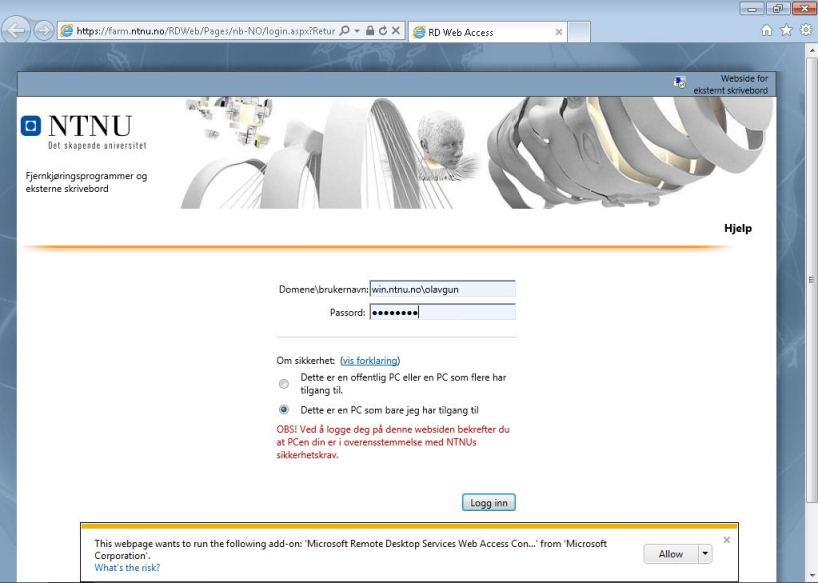Viewport: 818px width, 583px height.
Task: Dismiss the add-on notification bar
Action: [x=727, y=540]
